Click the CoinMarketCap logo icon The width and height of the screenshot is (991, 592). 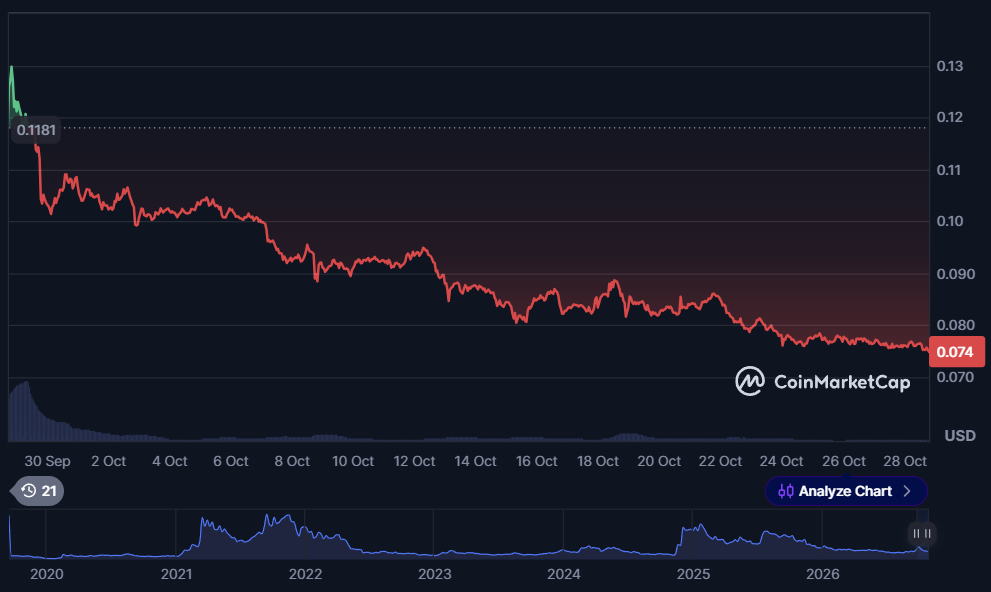[x=750, y=382]
